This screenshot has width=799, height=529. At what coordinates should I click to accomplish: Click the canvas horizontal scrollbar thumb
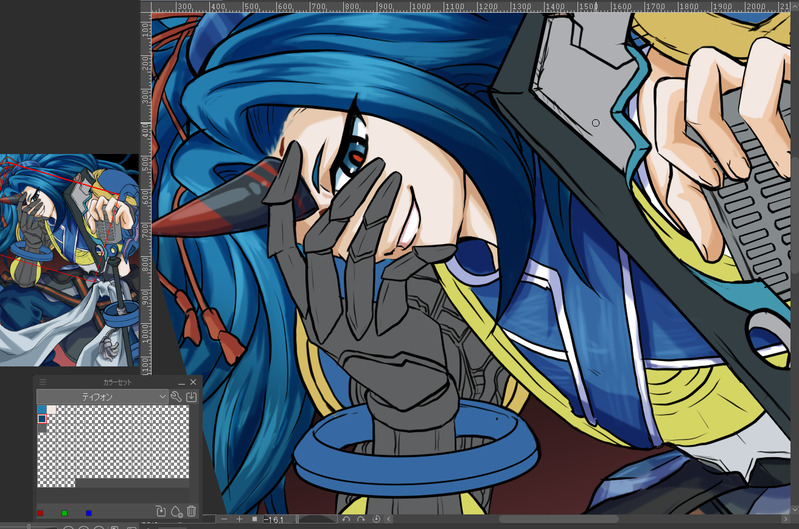click(558, 519)
